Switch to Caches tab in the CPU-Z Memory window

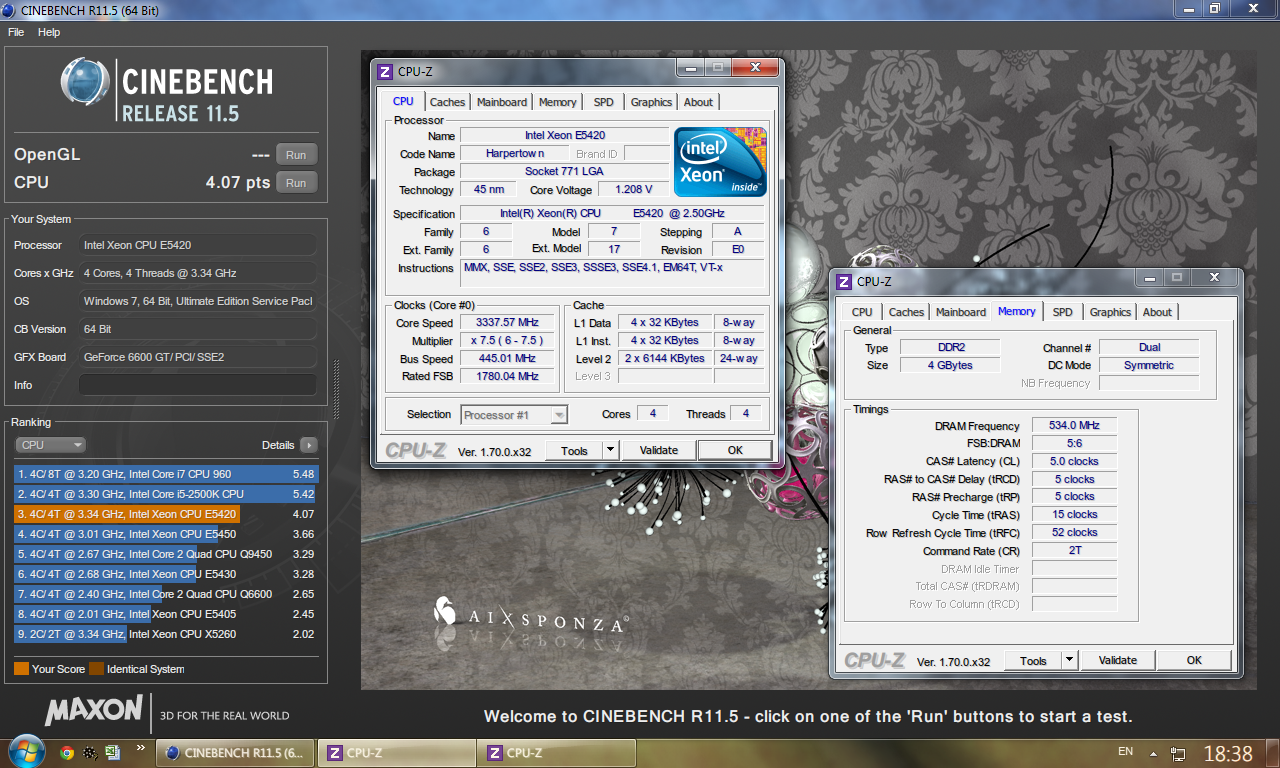pos(906,312)
